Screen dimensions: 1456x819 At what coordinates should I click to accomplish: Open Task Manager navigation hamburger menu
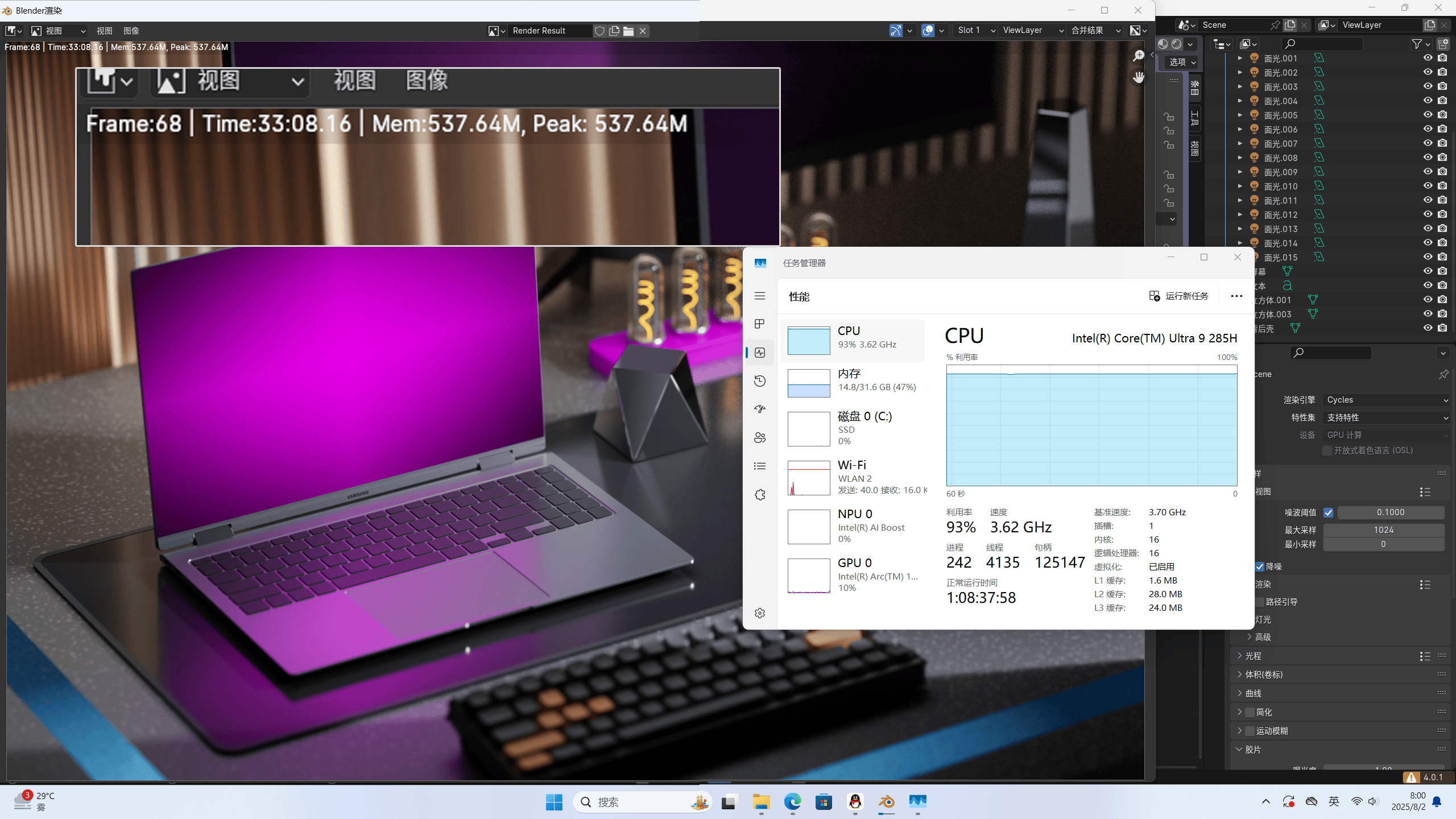click(x=760, y=296)
